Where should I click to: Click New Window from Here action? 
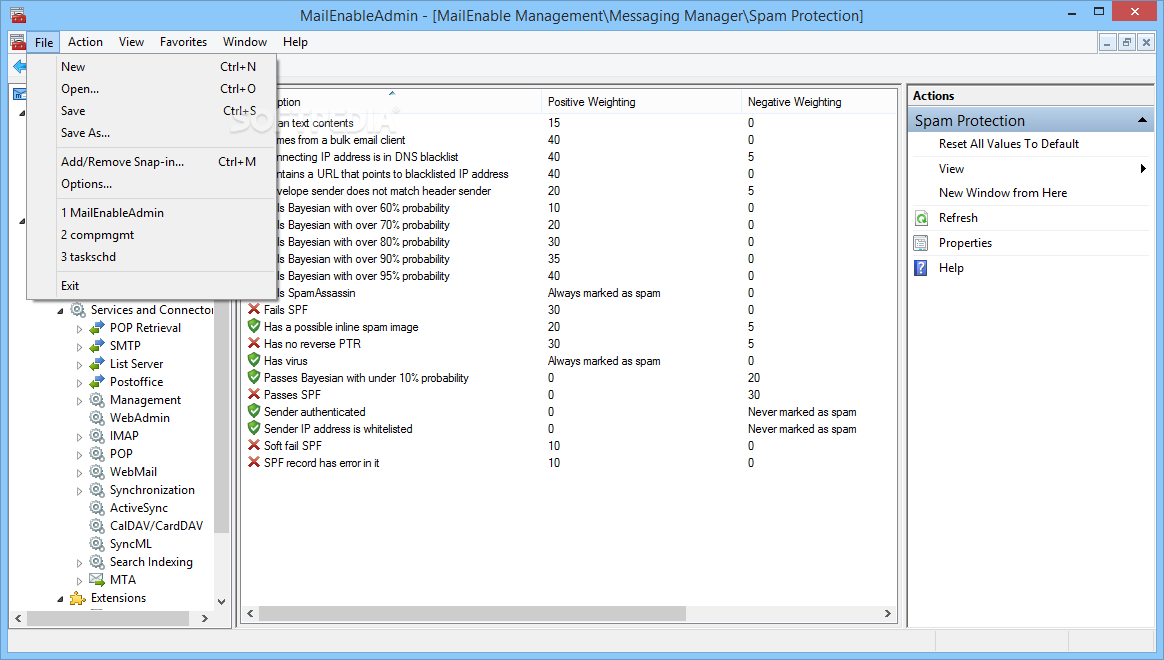[x=1003, y=193]
